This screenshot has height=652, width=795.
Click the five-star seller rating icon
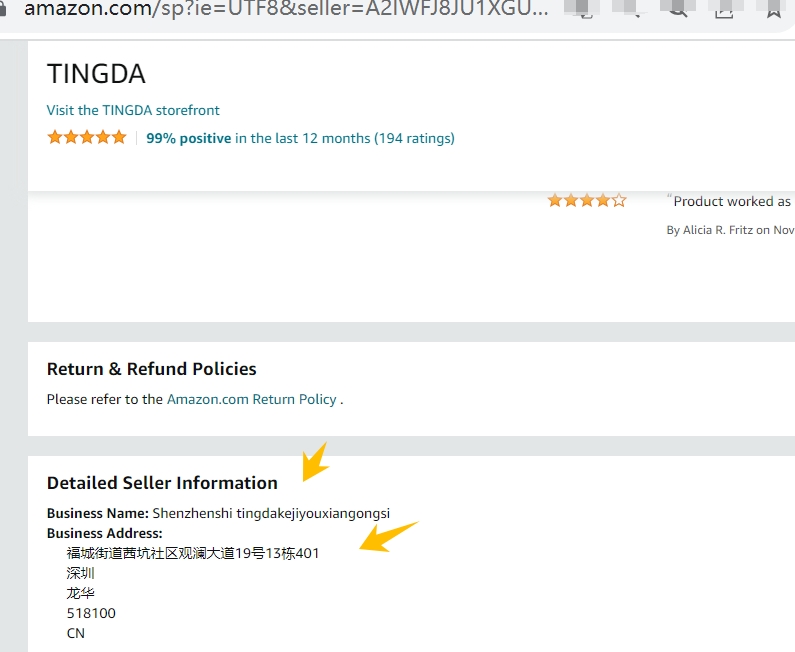pos(87,137)
